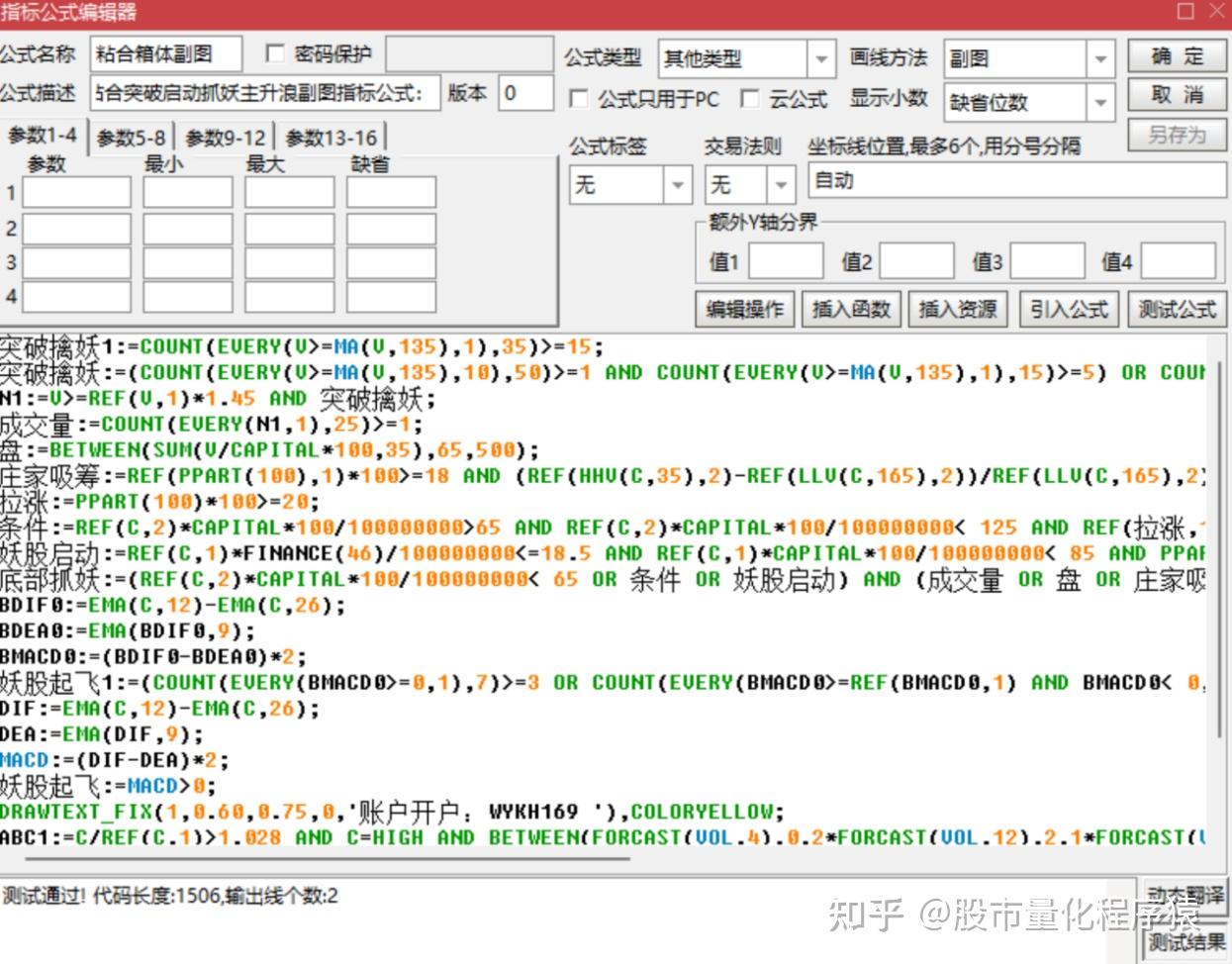1232x964 pixels.
Task: Switch to the 参数5-8 tab
Action: coord(132,138)
